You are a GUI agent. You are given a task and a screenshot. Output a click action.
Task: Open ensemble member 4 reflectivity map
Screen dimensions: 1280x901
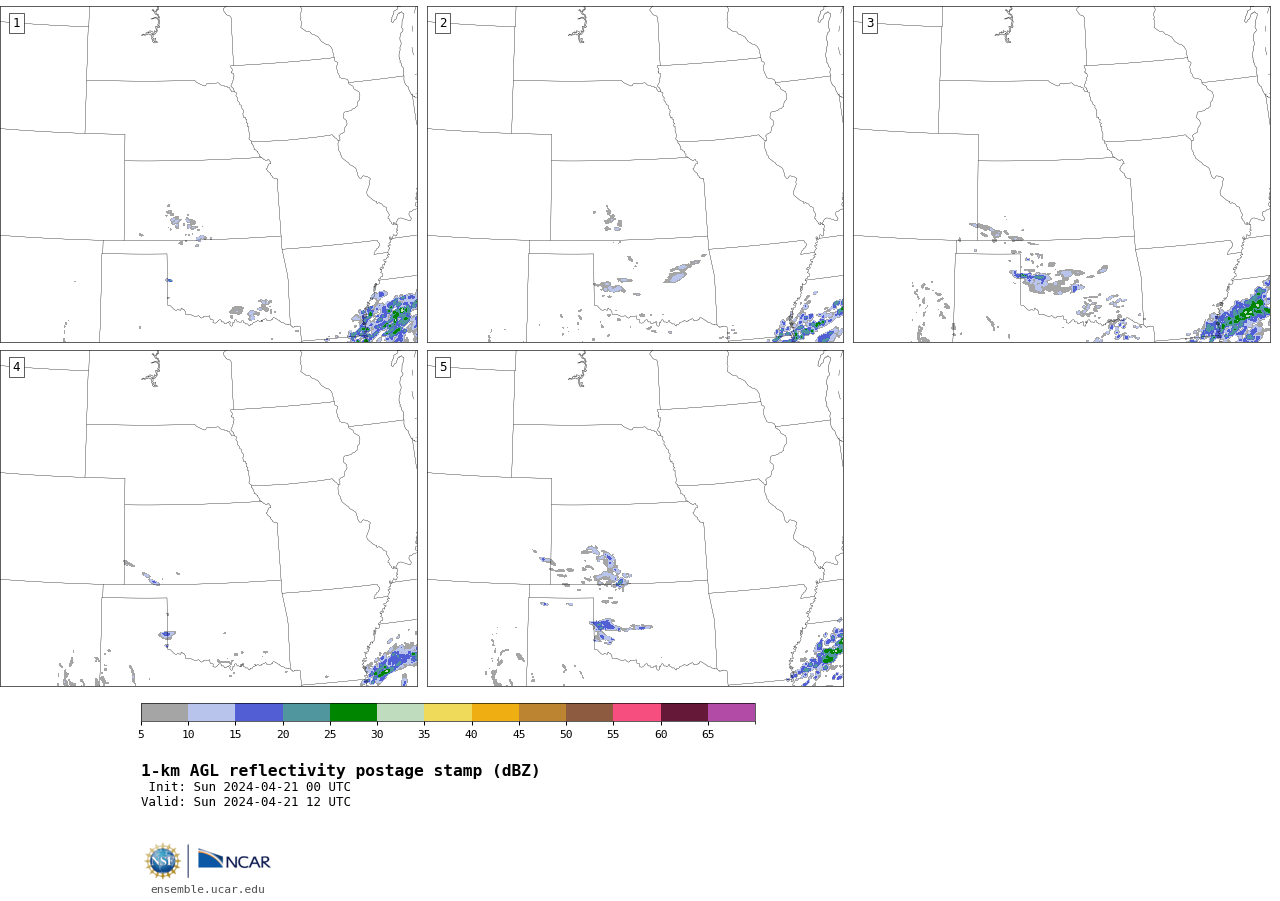(x=208, y=518)
